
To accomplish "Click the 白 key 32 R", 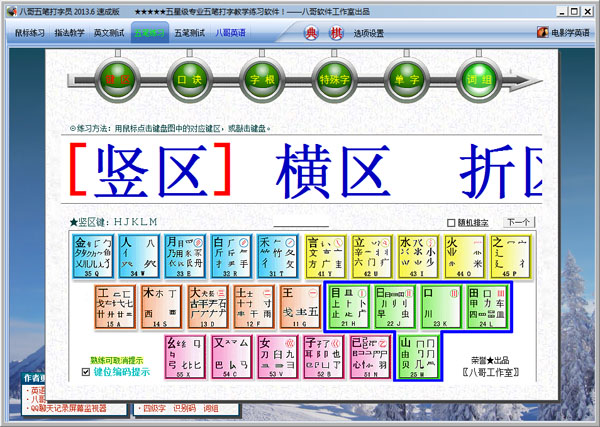I will coord(231,256).
